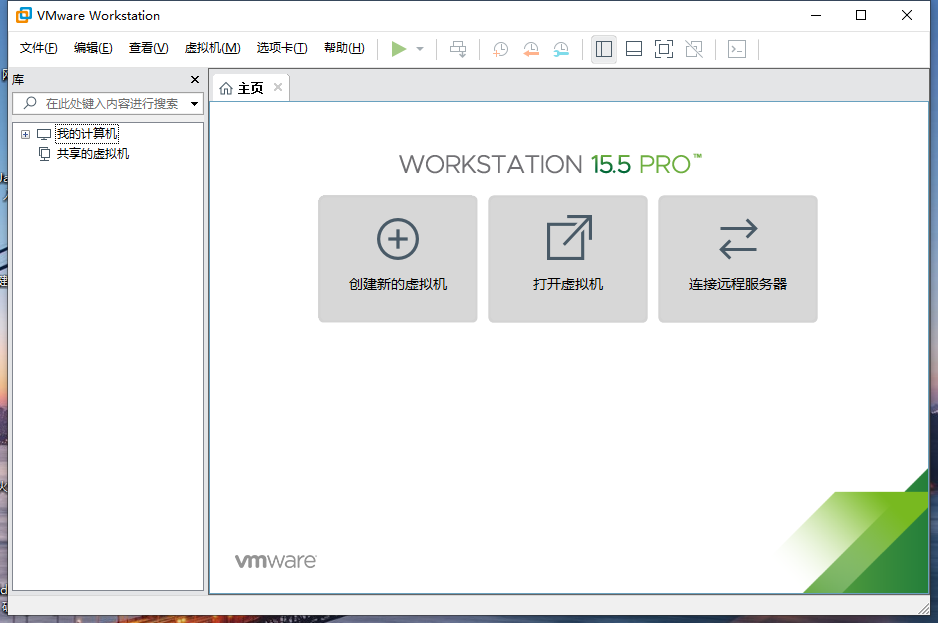The height and width of the screenshot is (623, 938).
Task: Click the full screen mode icon
Action: tap(663, 49)
